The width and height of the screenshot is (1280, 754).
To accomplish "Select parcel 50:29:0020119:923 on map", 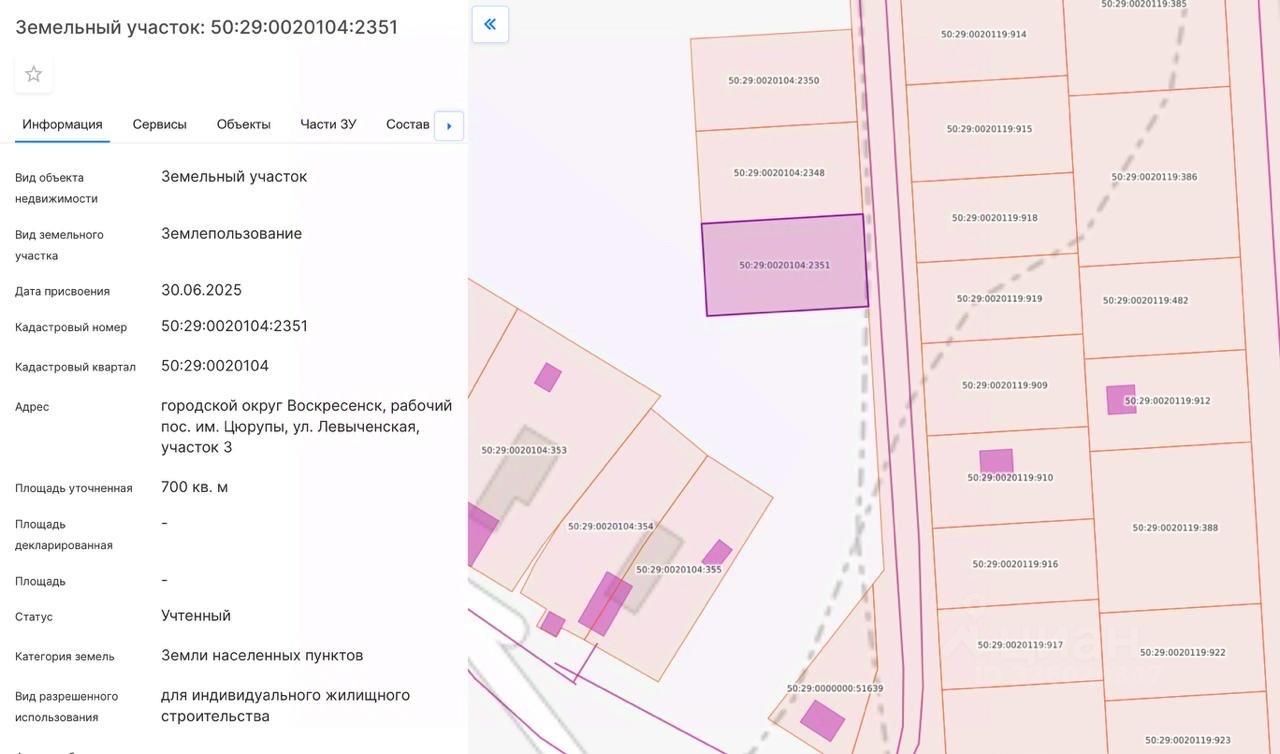I will pyautogui.click(x=1188, y=740).
